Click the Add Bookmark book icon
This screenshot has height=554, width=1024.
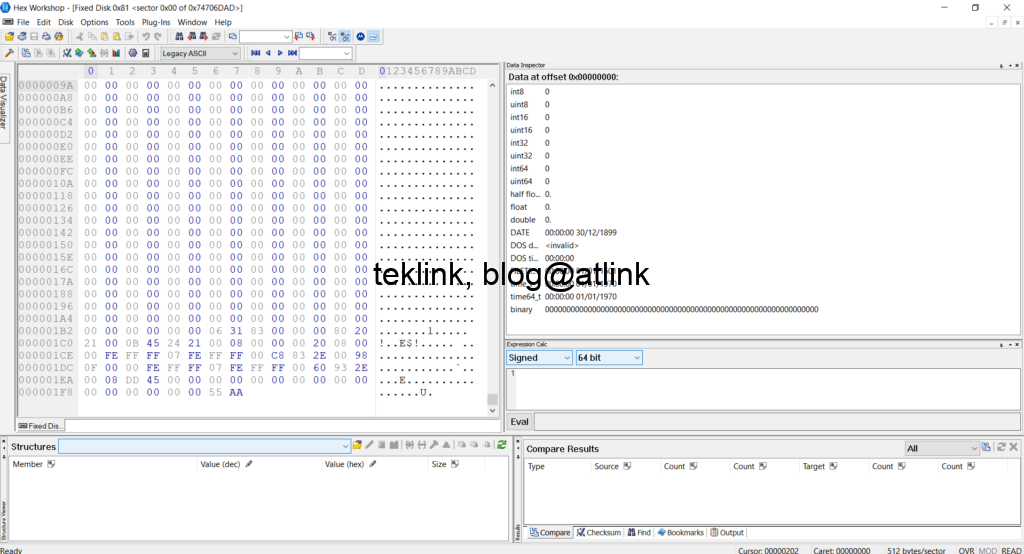[x=79, y=53]
